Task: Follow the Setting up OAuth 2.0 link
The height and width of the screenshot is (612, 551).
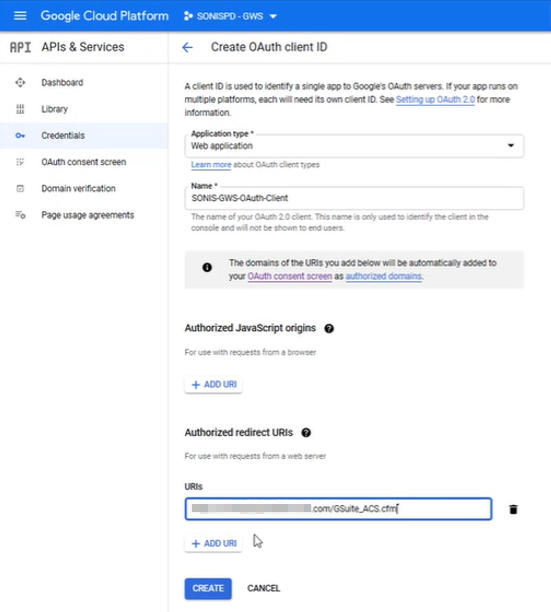Action: [x=435, y=100]
